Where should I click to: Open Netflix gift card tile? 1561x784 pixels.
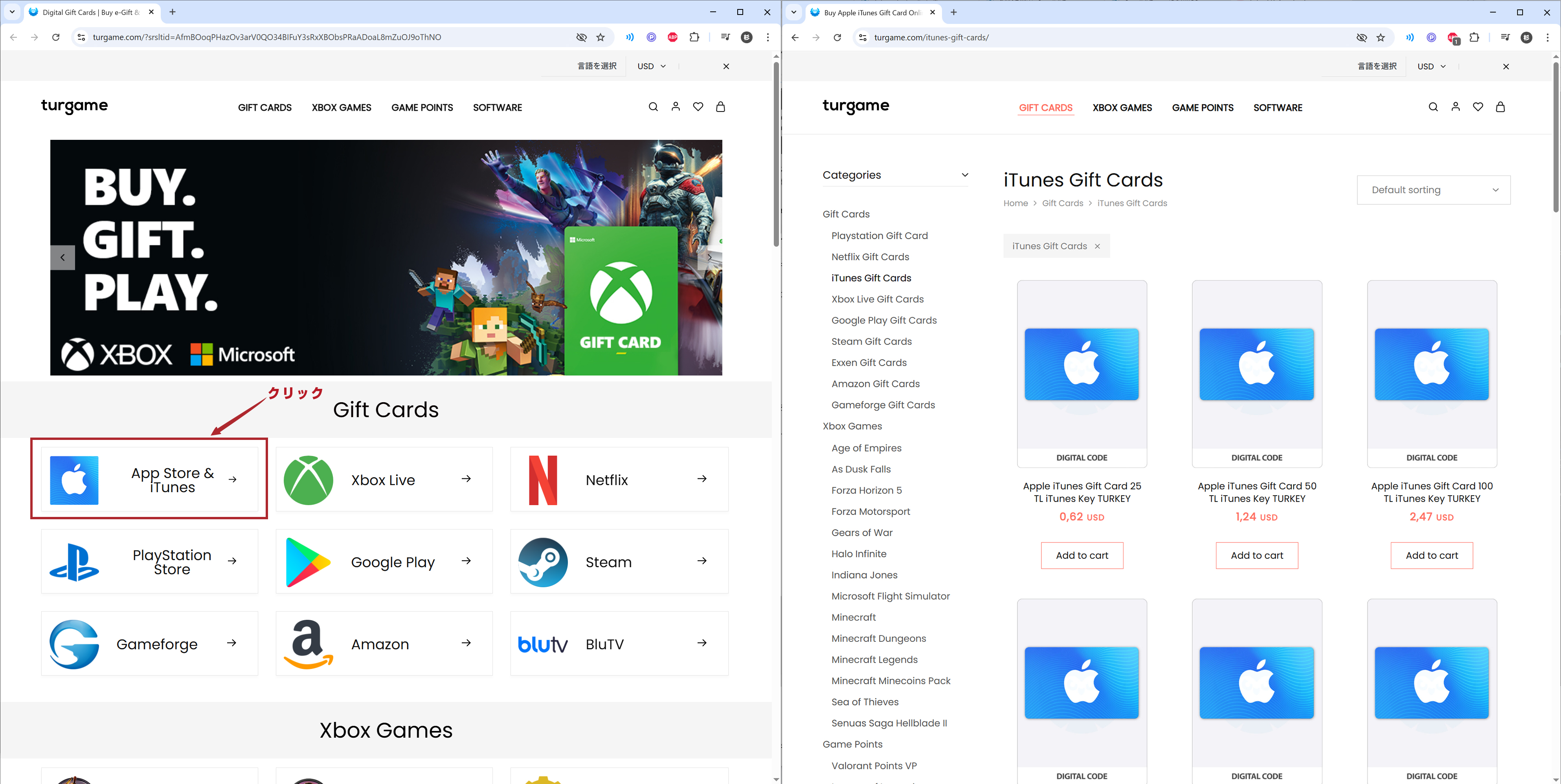click(619, 479)
